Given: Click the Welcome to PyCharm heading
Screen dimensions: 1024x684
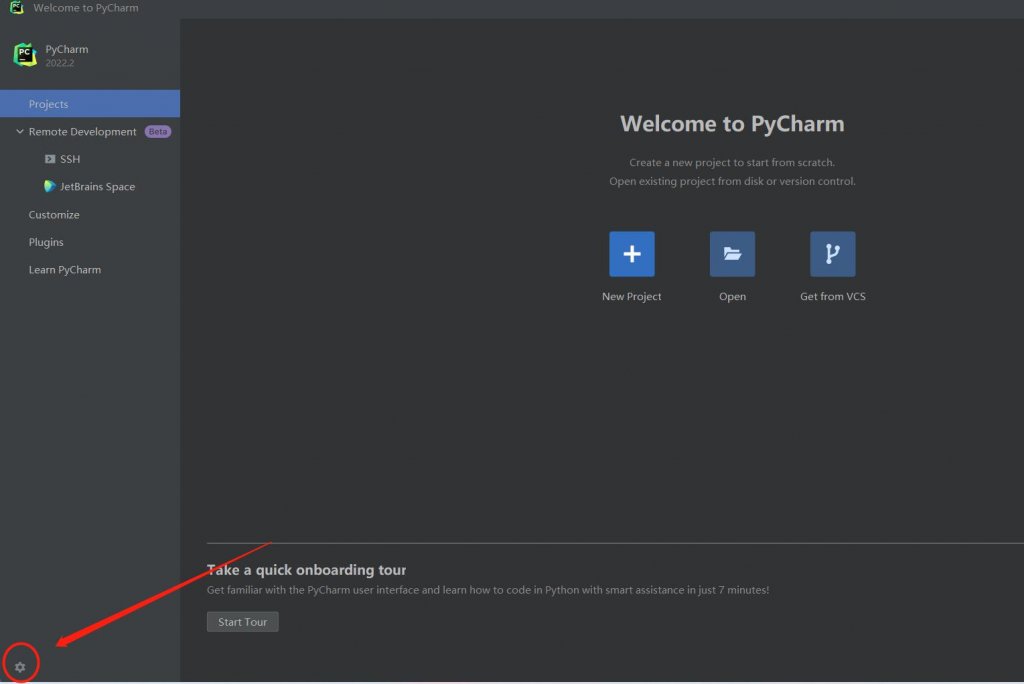Looking at the screenshot, I should (x=732, y=123).
